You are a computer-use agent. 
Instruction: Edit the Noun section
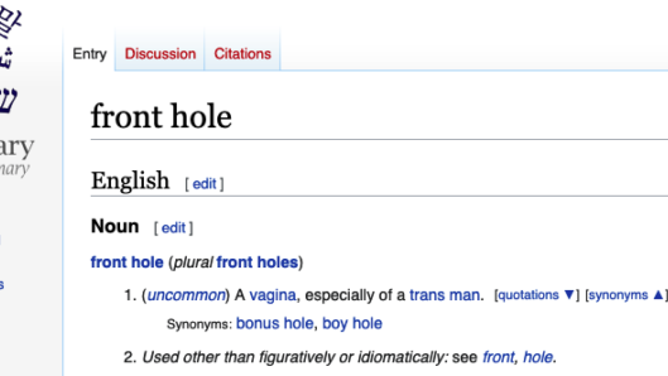tap(173, 228)
